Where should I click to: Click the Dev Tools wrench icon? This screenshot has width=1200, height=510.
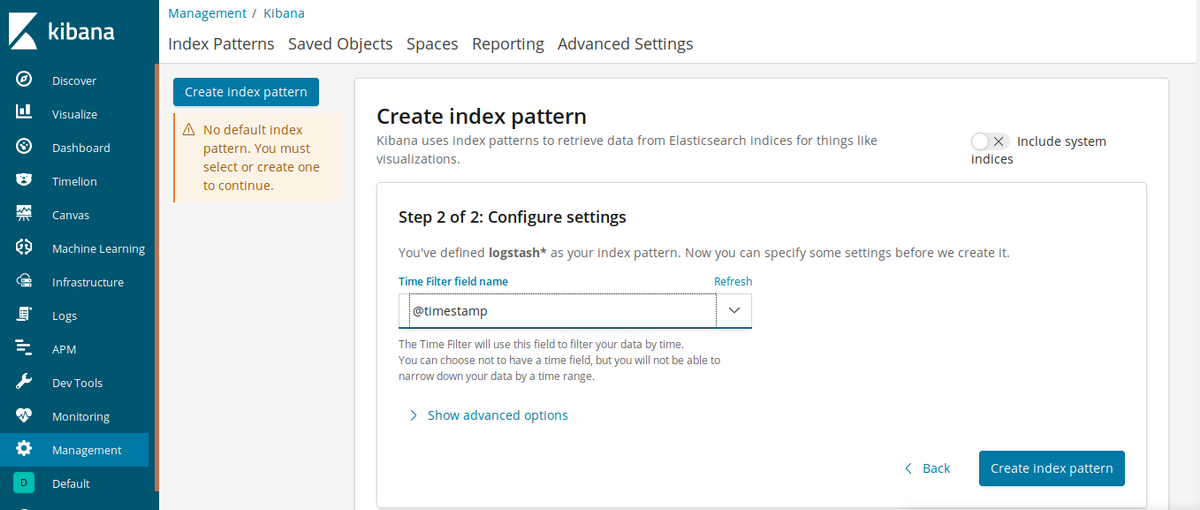point(25,382)
